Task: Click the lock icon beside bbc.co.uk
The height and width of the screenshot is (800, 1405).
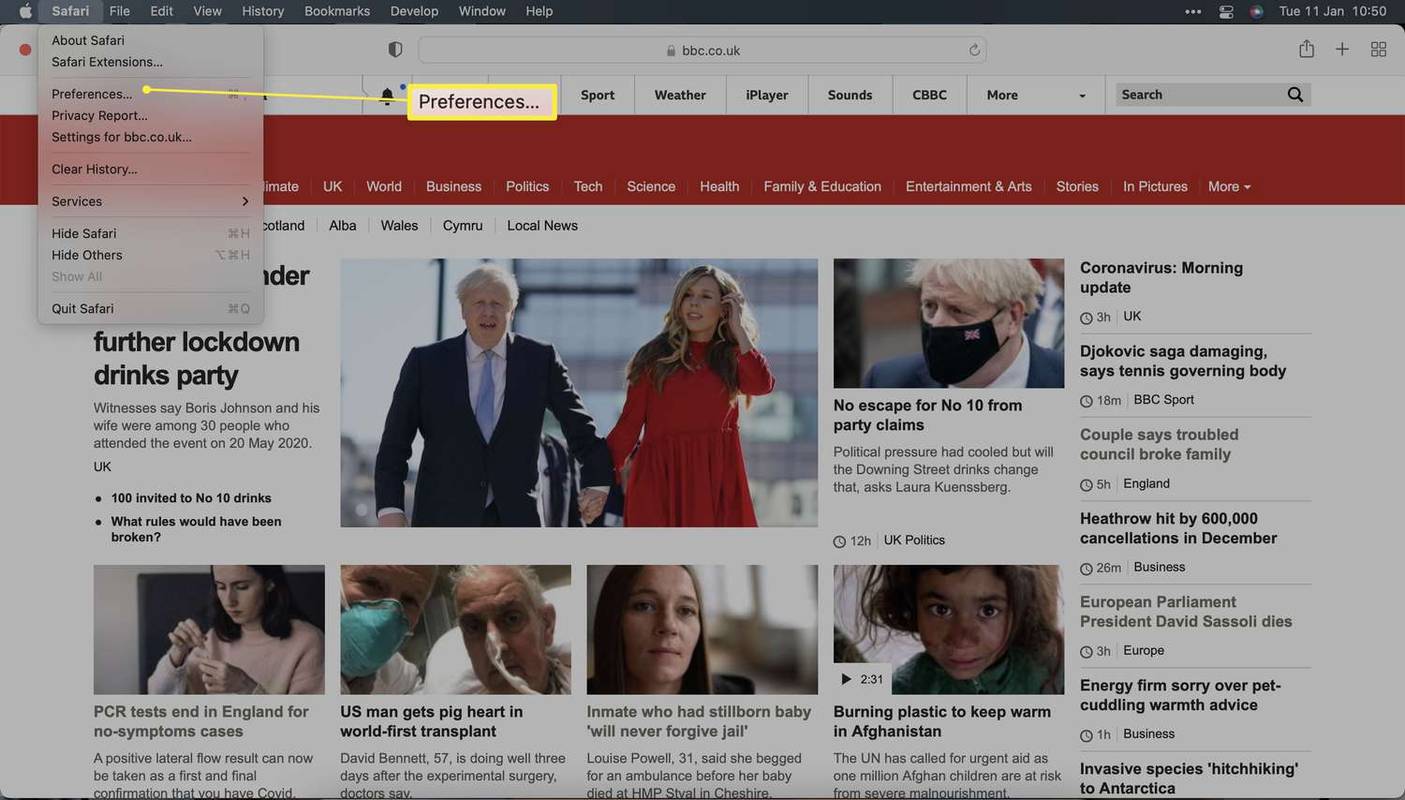Action: tap(671, 50)
